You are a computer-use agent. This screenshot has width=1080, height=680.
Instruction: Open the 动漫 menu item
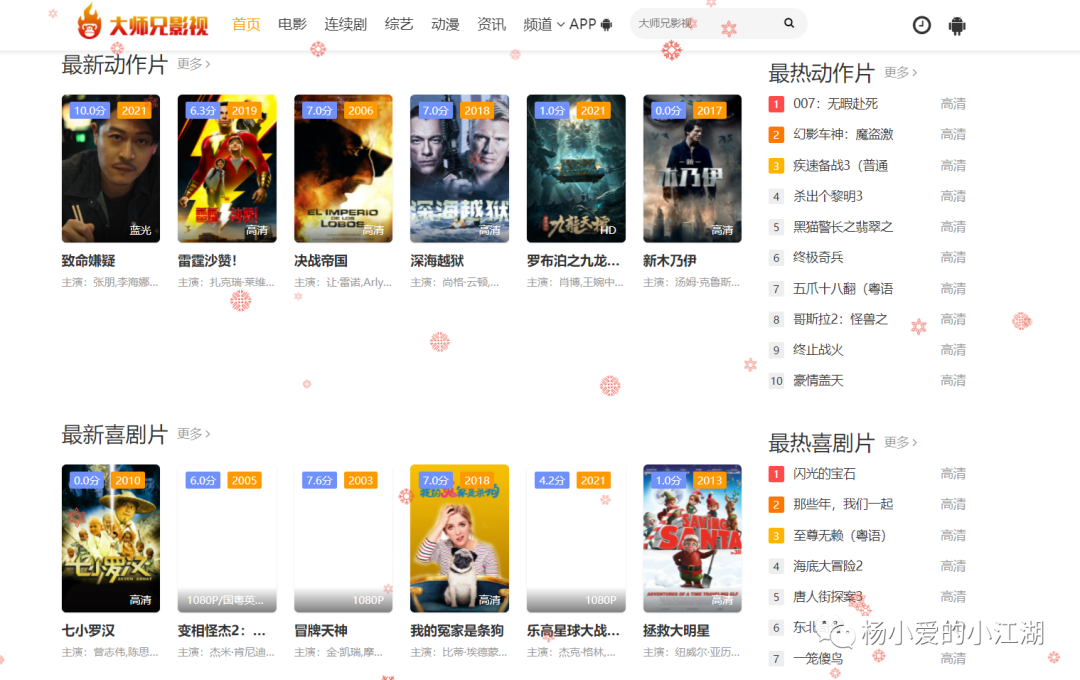pos(445,24)
